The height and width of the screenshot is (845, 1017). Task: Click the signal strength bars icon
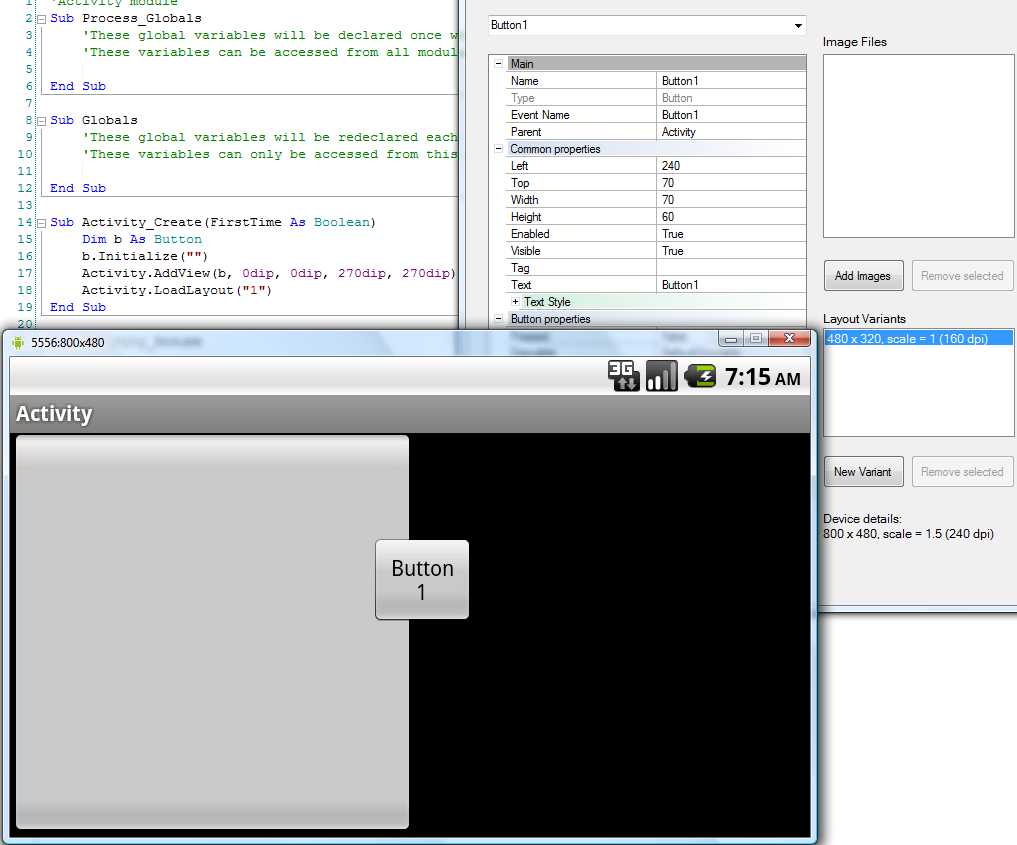[x=662, y=376]
